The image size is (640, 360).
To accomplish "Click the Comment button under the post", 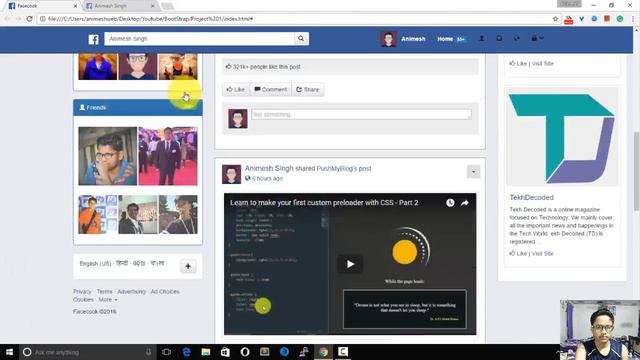I will coord(270,89).
